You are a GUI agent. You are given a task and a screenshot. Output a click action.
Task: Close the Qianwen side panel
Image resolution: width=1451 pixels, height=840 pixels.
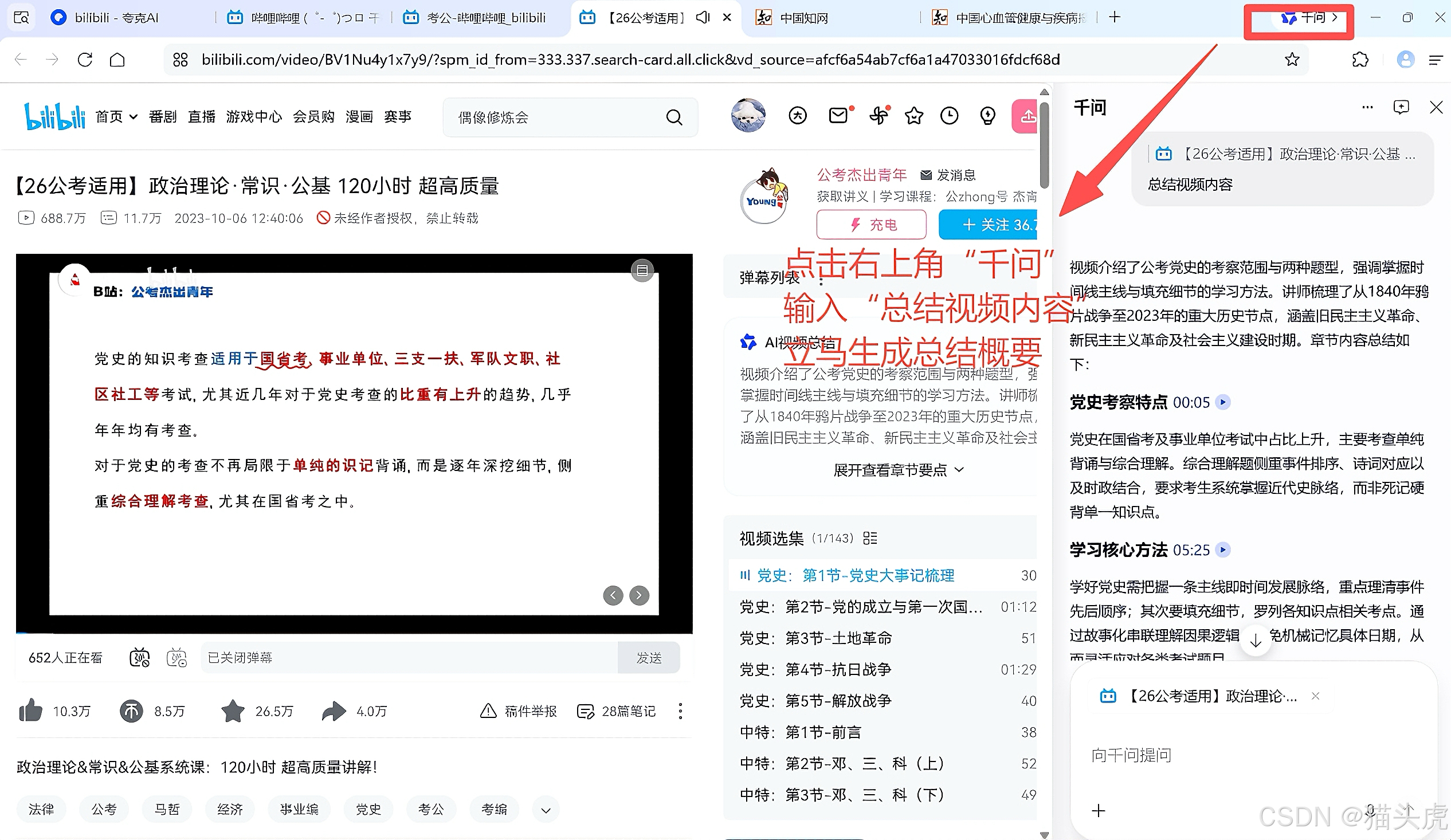(x=1436, y=107)
